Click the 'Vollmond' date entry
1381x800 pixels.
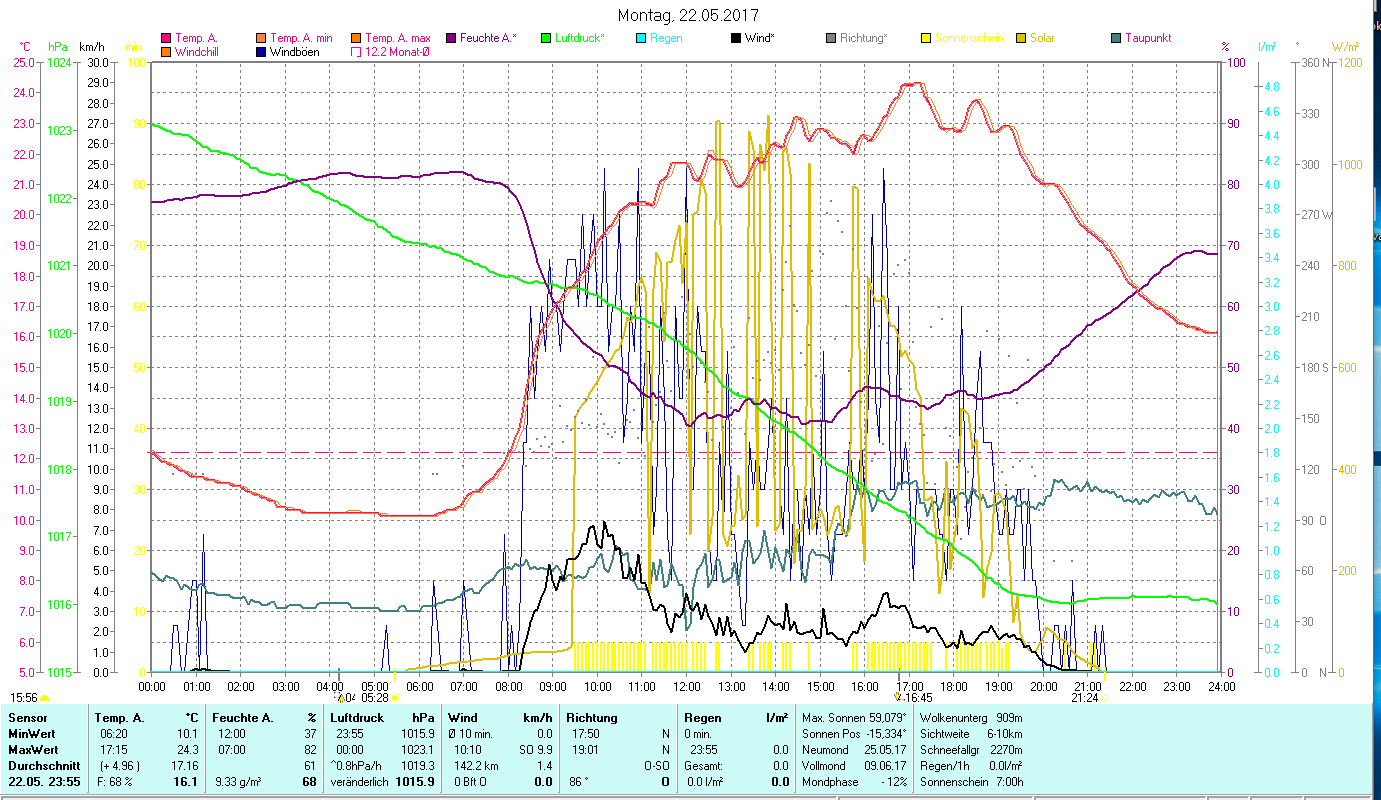pos(854,765)
